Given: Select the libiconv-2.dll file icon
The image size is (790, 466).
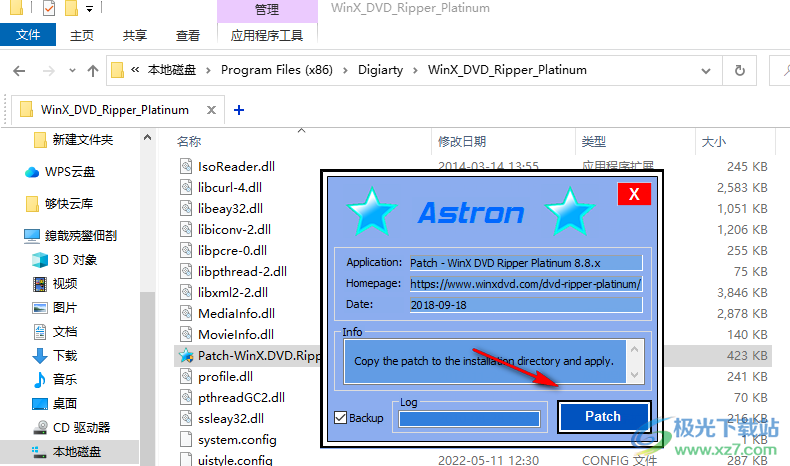Looking at the screenshot, I should pos(186,229).
